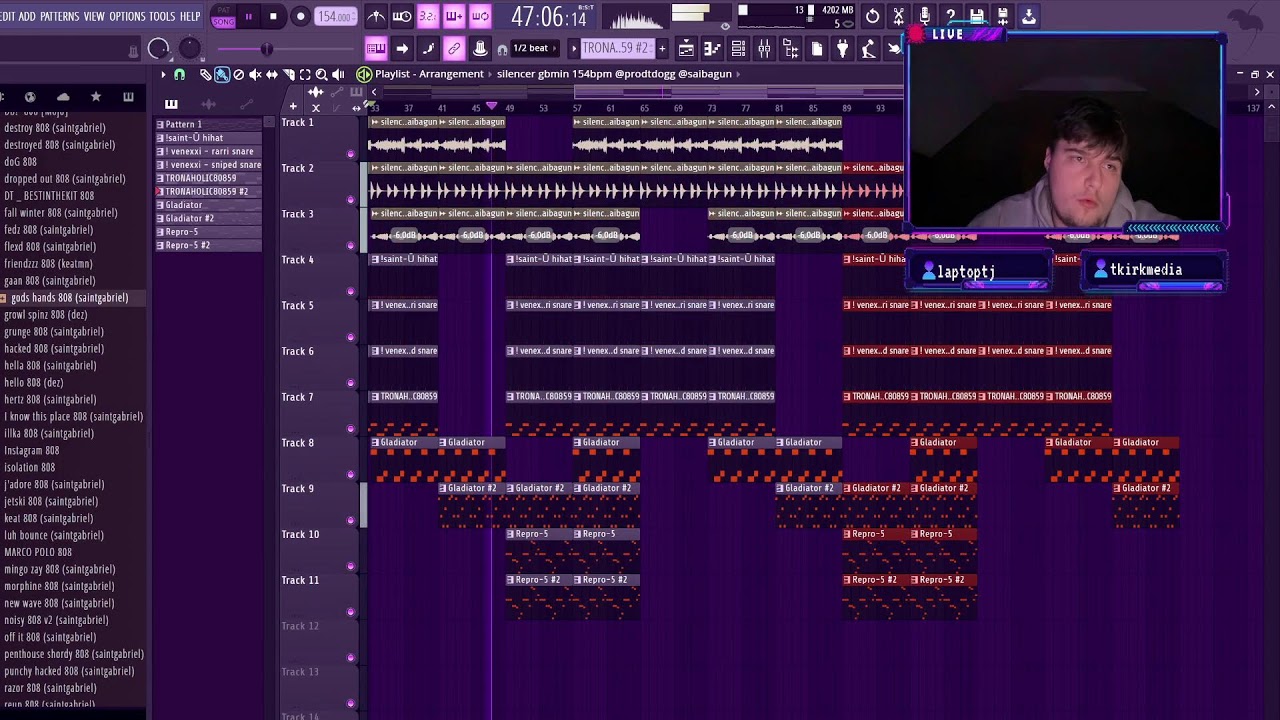Open the plugin picker plug icon
Image resolution: width=1280 pixels, height=720 pixels.
[842, 48]
